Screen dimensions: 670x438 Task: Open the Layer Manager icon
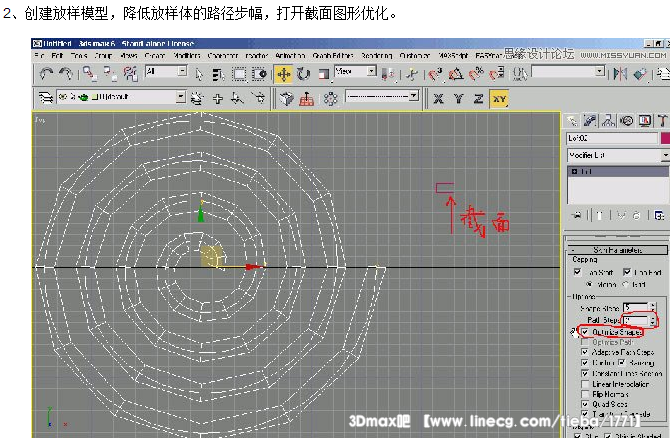tap(46, 98)
